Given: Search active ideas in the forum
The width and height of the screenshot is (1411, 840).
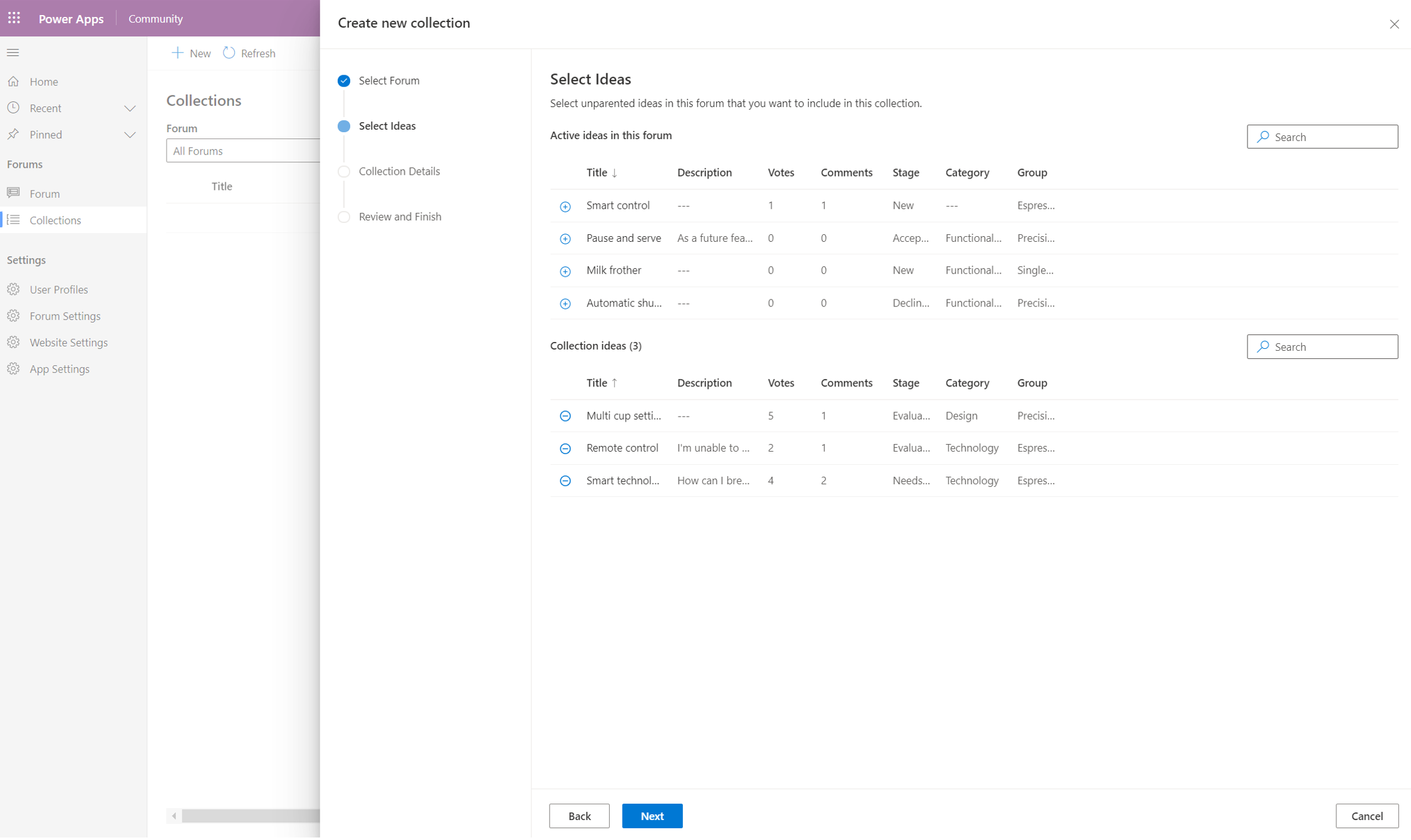Looking at the screenshot, I should click(x=1322, y=136).
